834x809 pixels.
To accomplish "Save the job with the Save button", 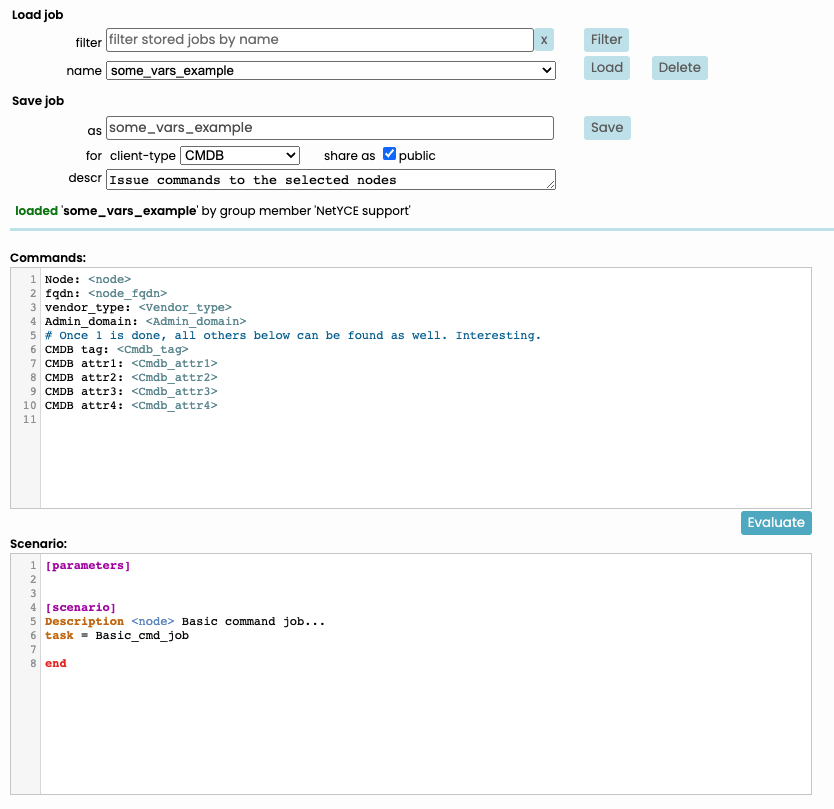I will (606, 128).
